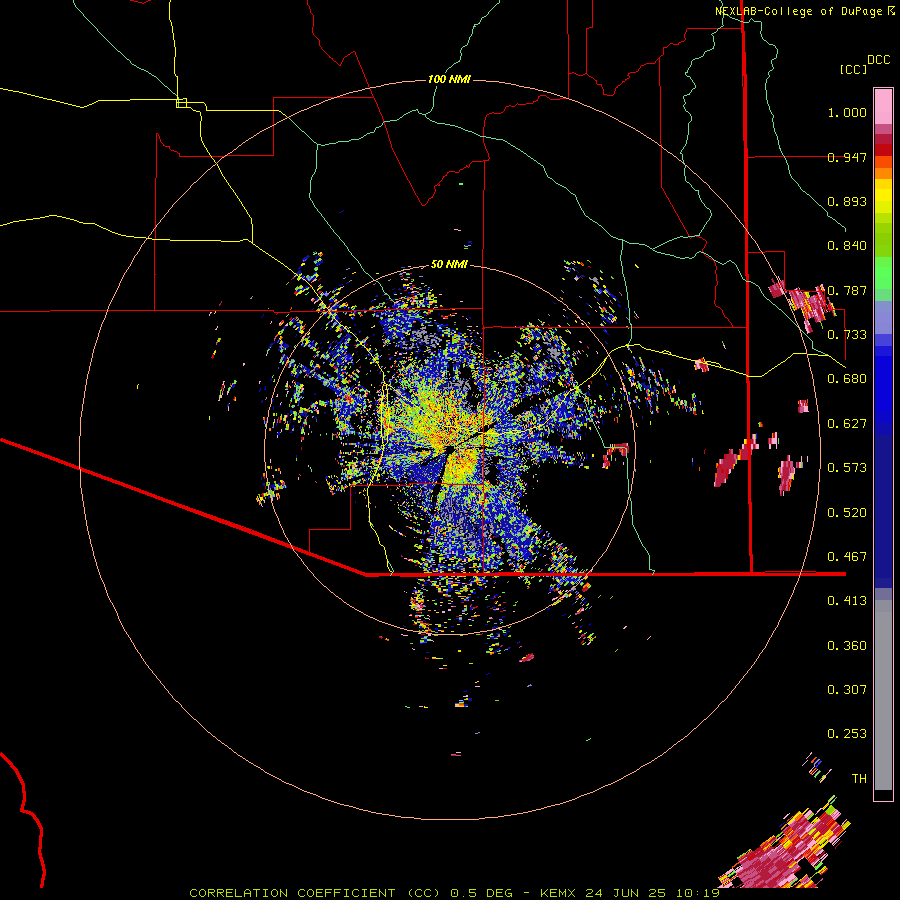Screen dimensions: 900x900
Task: Click the 0.520 scale value
Action: (847, 513)
